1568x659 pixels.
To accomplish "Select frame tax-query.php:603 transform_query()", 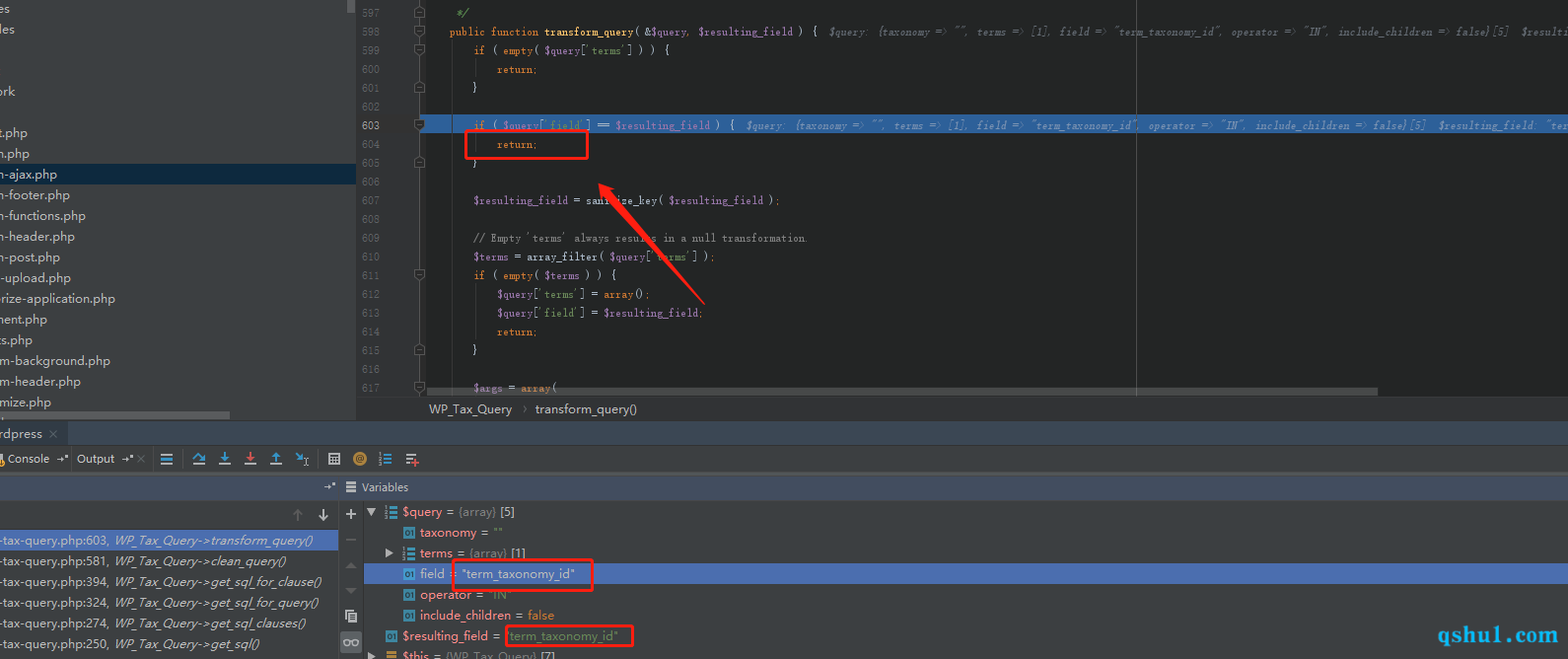I will (x=169, y=541).
